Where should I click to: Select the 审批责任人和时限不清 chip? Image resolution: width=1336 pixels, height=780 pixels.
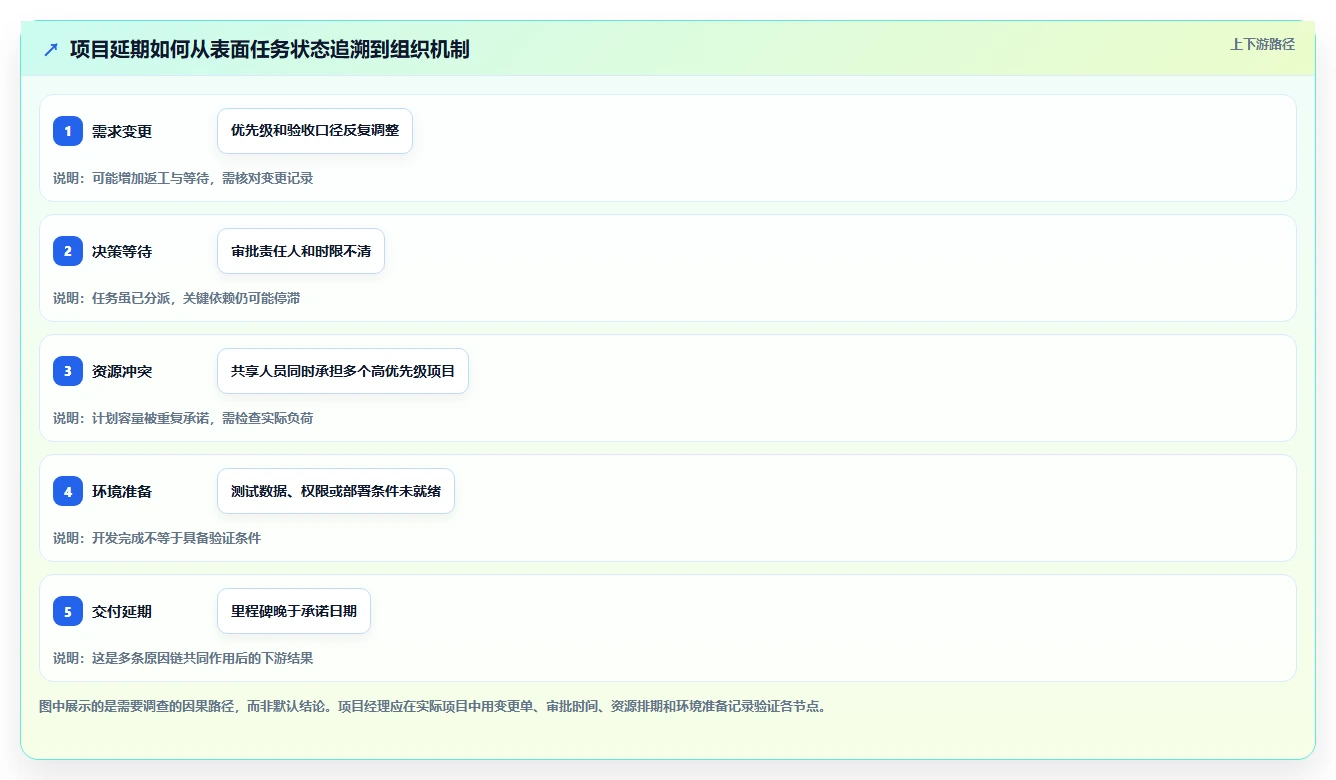pos(301,251)
